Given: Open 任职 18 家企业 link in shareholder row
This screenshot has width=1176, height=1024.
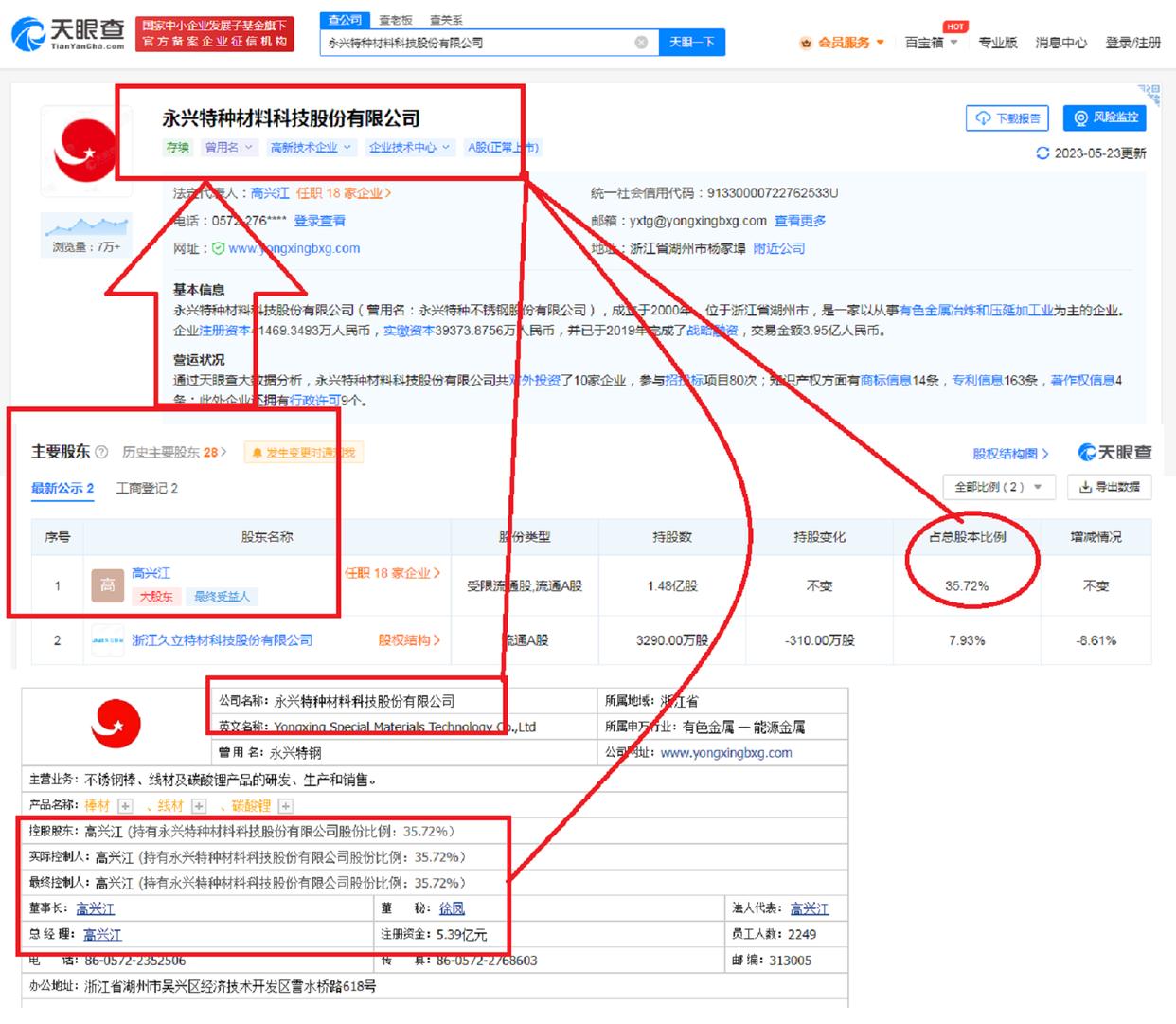Looking at the screenshot, I should pos(392,574).
